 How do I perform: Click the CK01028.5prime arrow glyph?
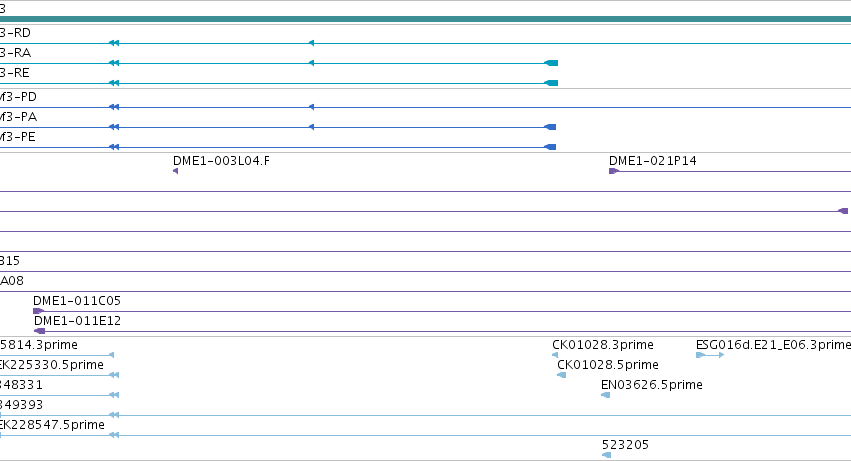click(x=562, y=375)
